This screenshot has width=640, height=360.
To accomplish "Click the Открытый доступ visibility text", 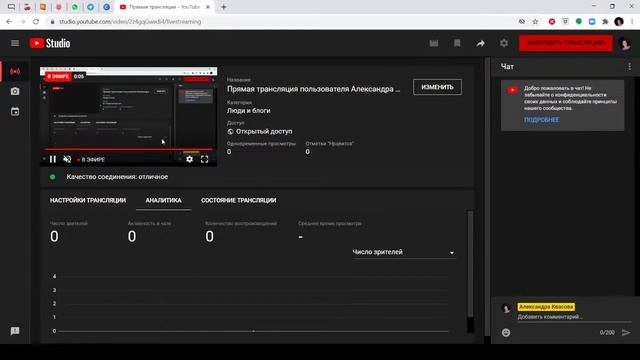I will pyautogui.click(x=264, y=131).
